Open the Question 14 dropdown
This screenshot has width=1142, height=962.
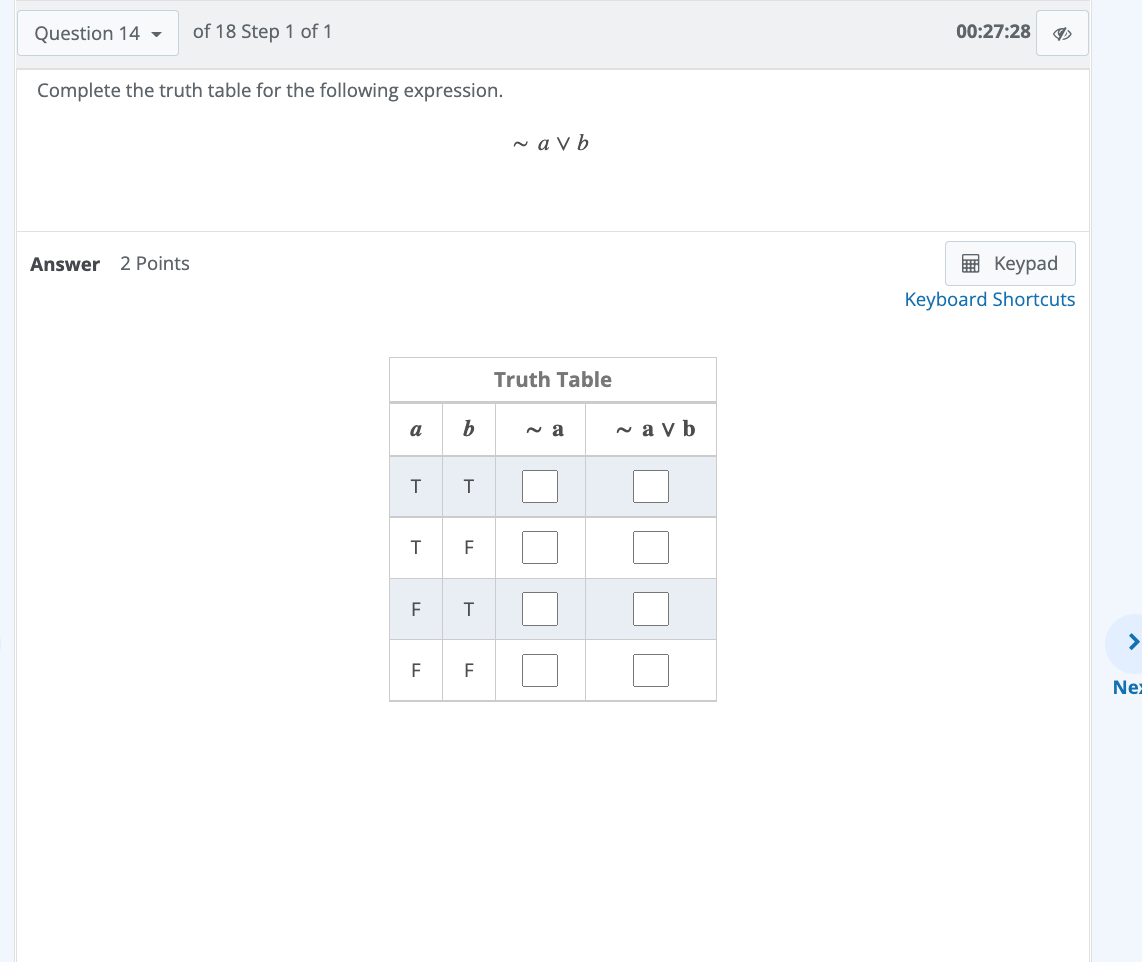click(98, 33)
